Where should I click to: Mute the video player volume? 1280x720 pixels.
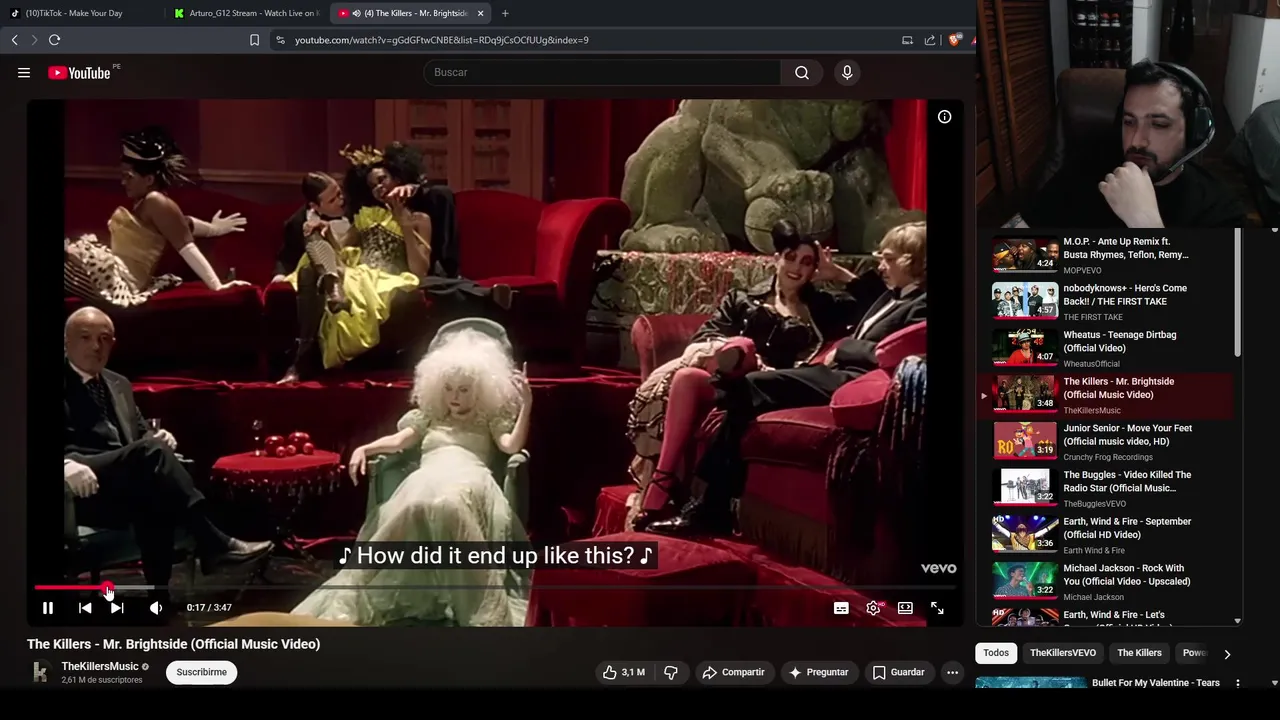pyautogui.click(x=156, y=608)
